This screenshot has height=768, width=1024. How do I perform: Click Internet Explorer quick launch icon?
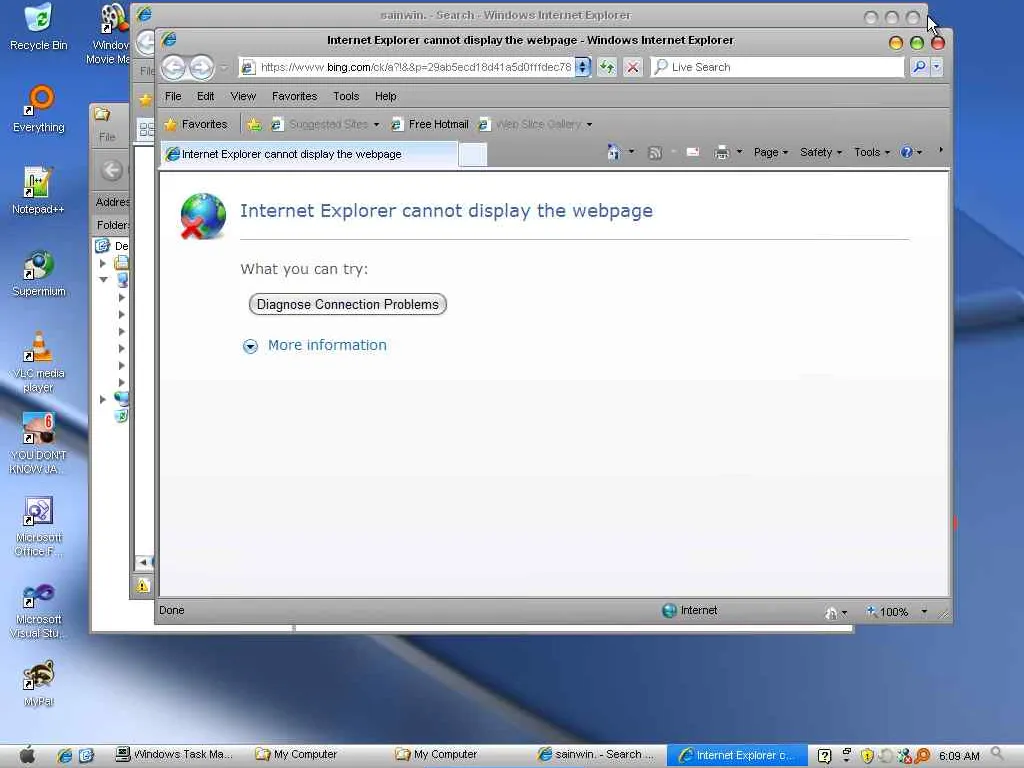point(65,756)
